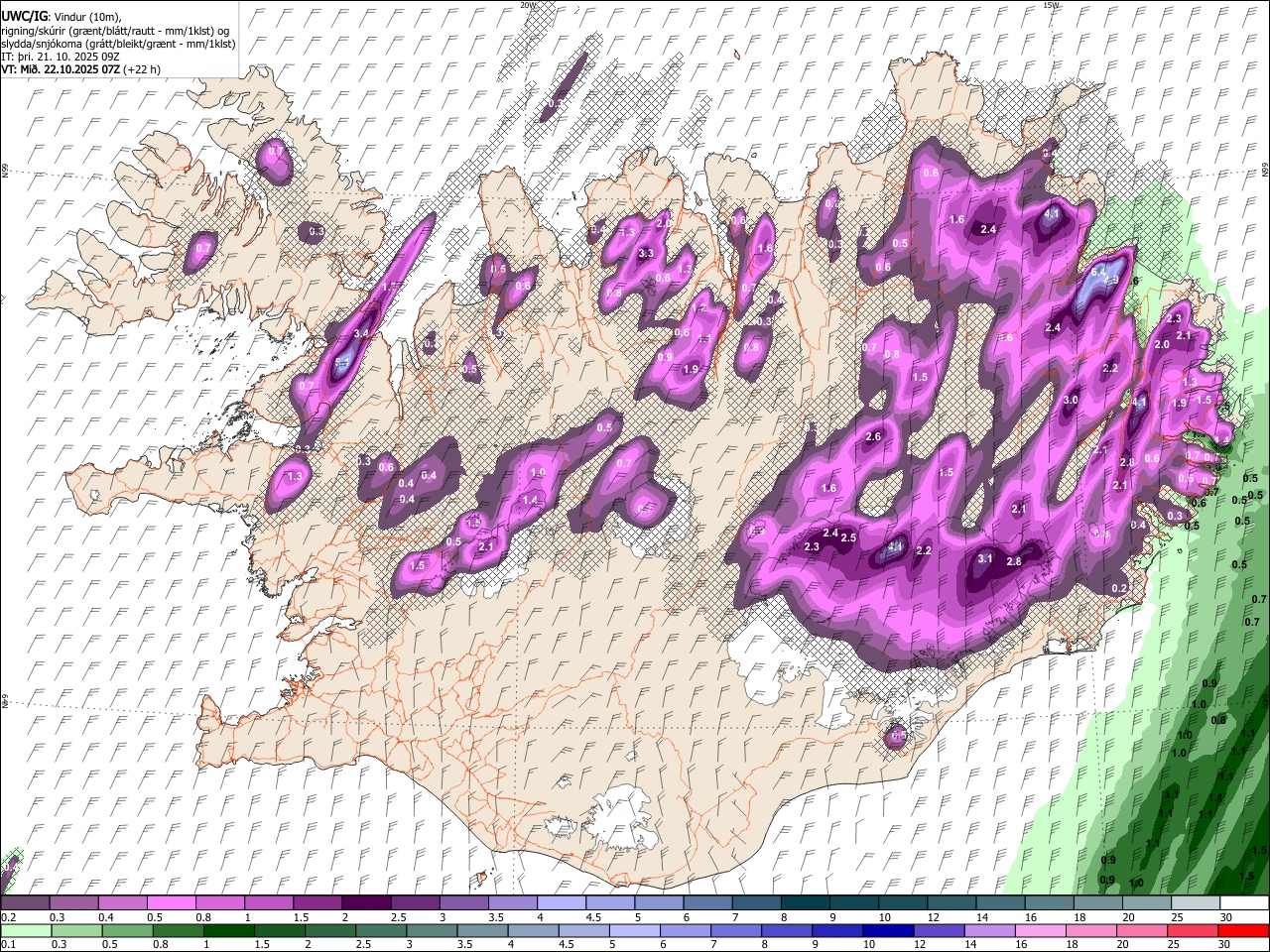
Task: Click the "6.4" snowfall value on the map
Action: (1098, 271)
